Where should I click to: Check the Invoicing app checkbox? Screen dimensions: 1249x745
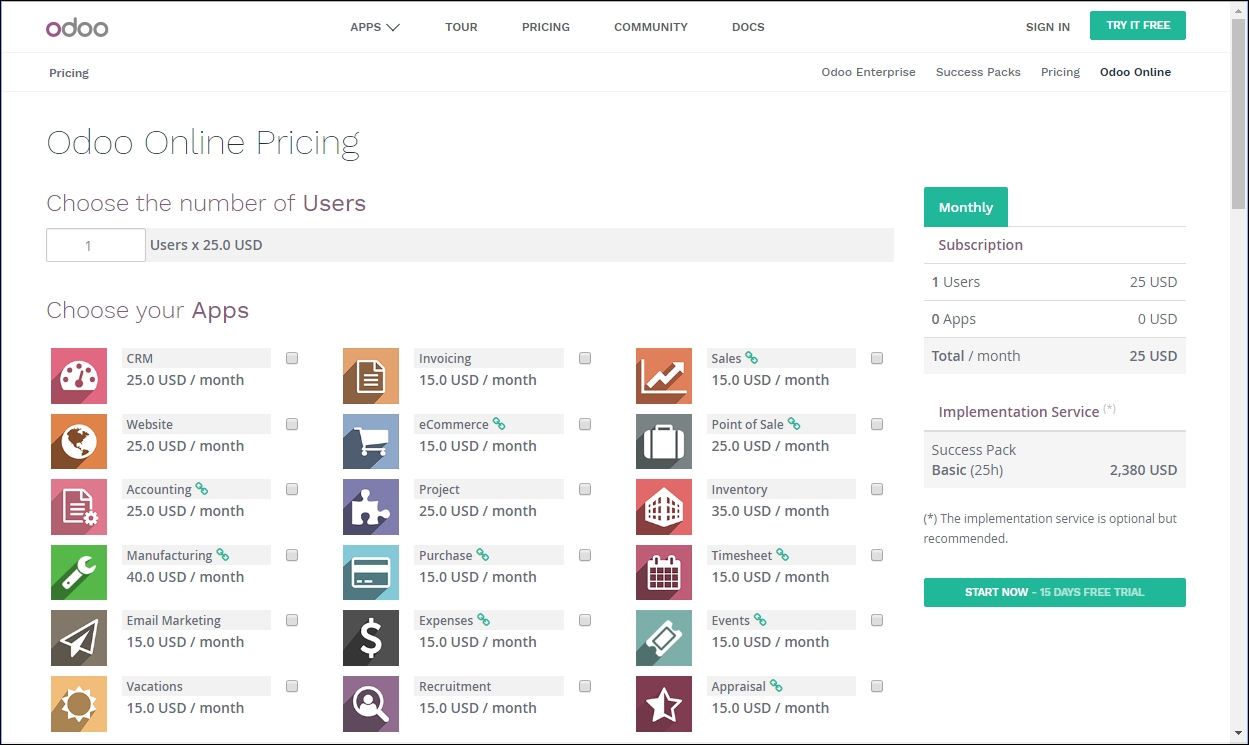(x=585, y=358)
